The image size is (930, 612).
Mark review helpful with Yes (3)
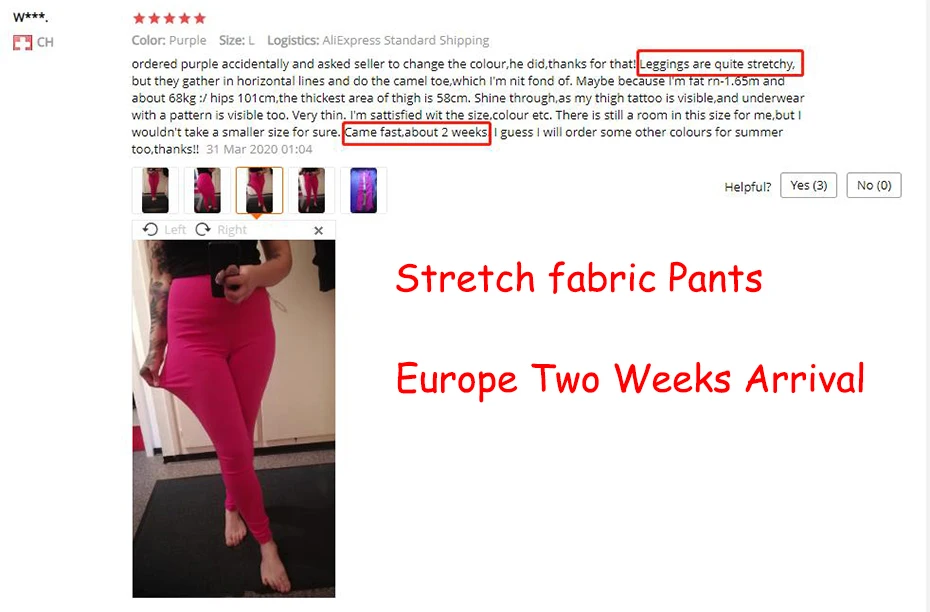coord(808,186)
